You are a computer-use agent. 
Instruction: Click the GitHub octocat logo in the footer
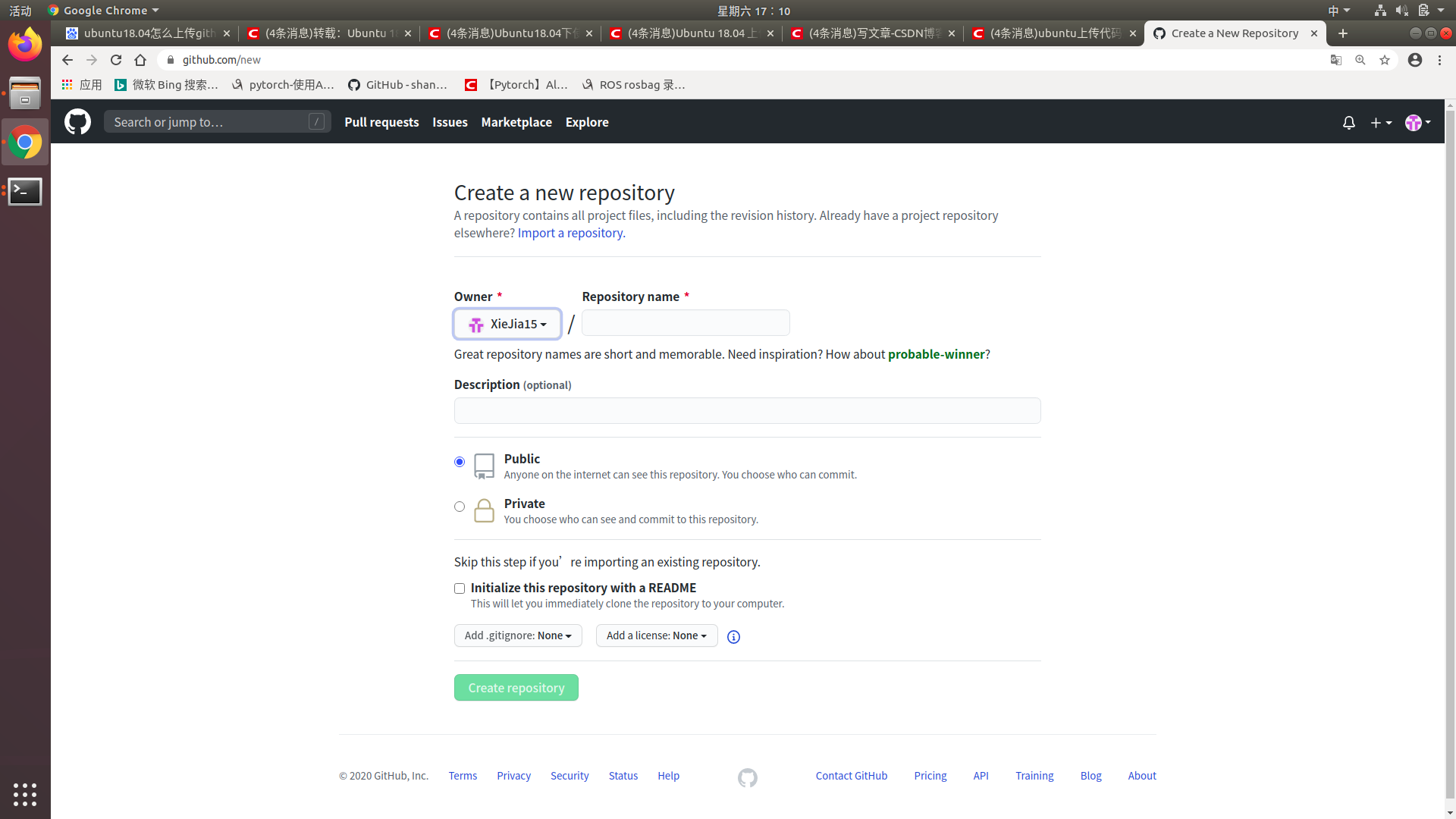pyautogui.click(x=747, y=777)
